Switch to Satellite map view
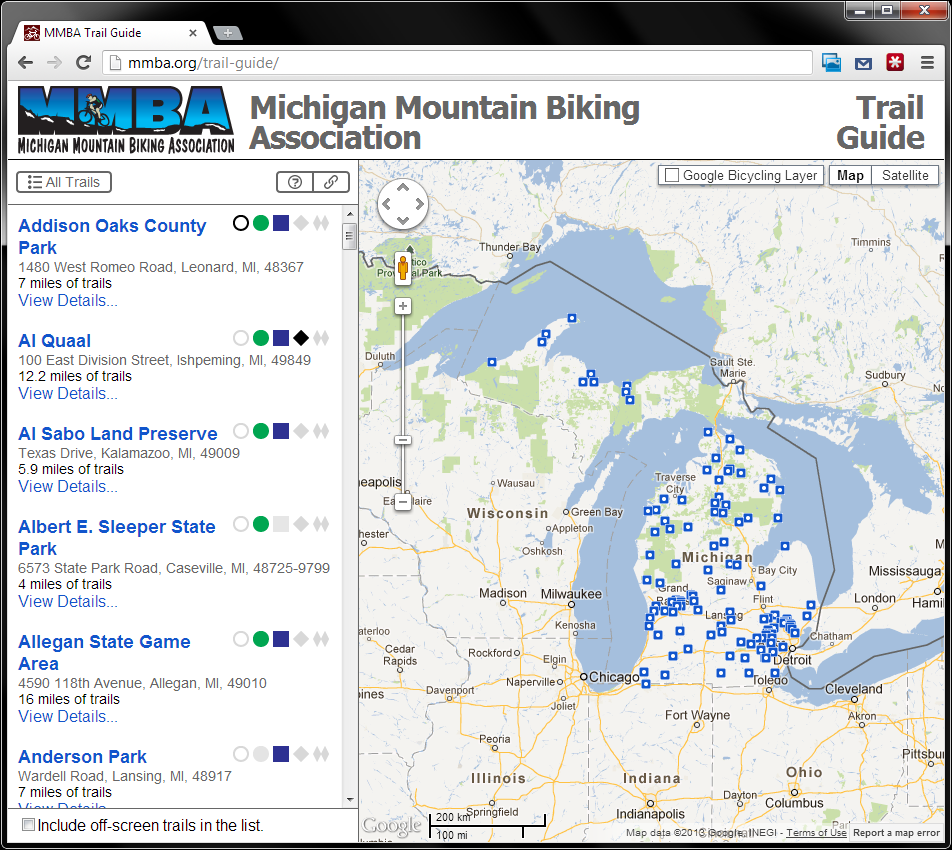The image size is (952, 850). 905,175
